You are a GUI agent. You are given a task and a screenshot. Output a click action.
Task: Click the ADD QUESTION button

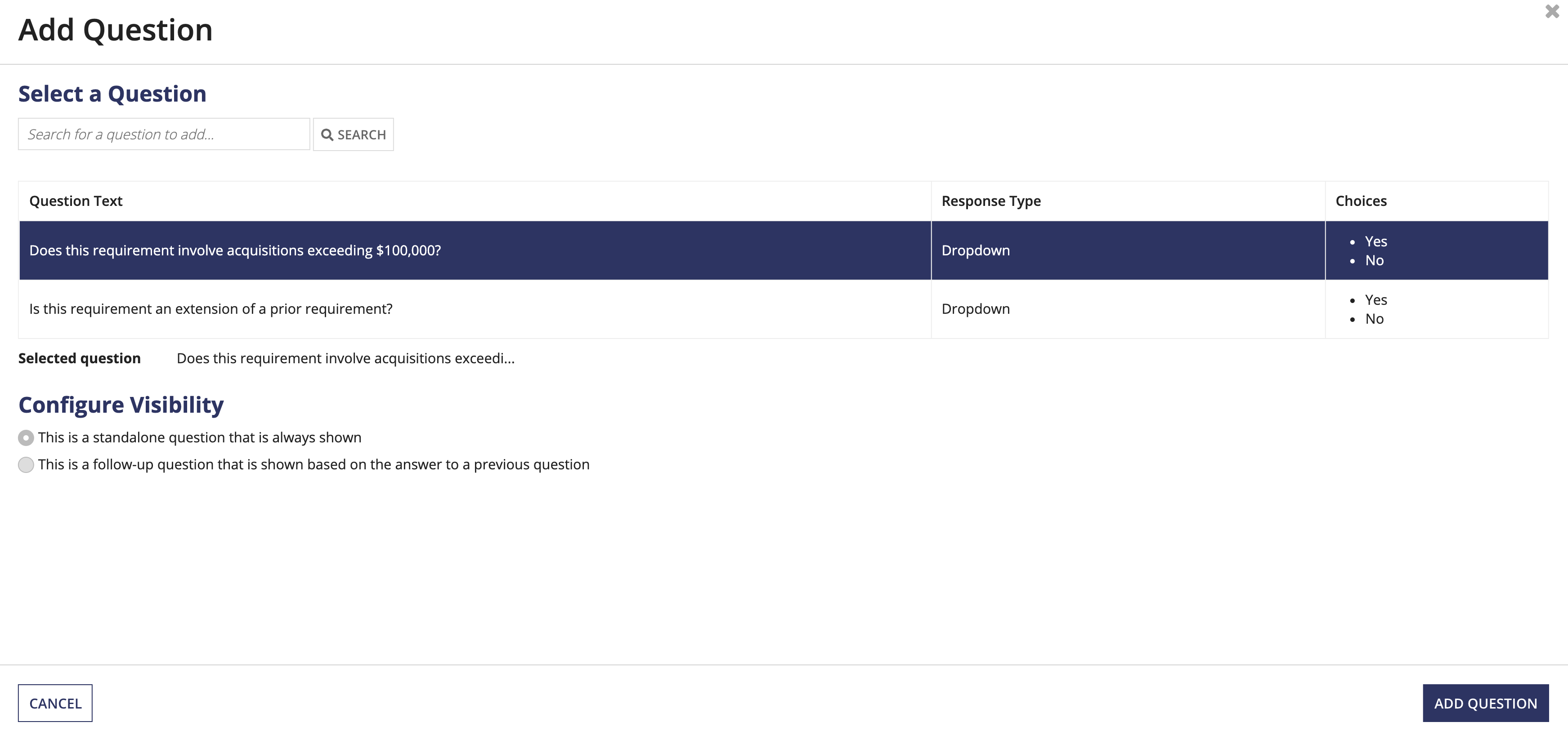click(1485, 702)
